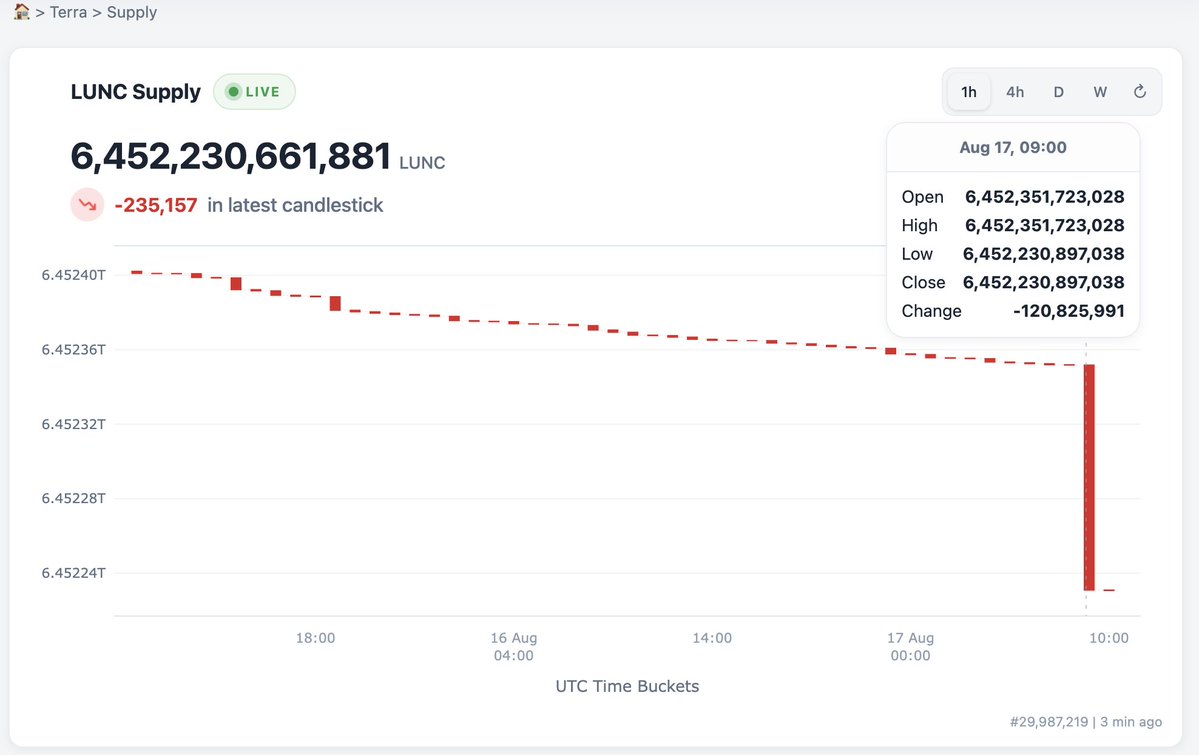The height and width of the screenshot is (755, 1199).
Task: Select the 1h timeframe tab
Action: click(x=969, y=92)
